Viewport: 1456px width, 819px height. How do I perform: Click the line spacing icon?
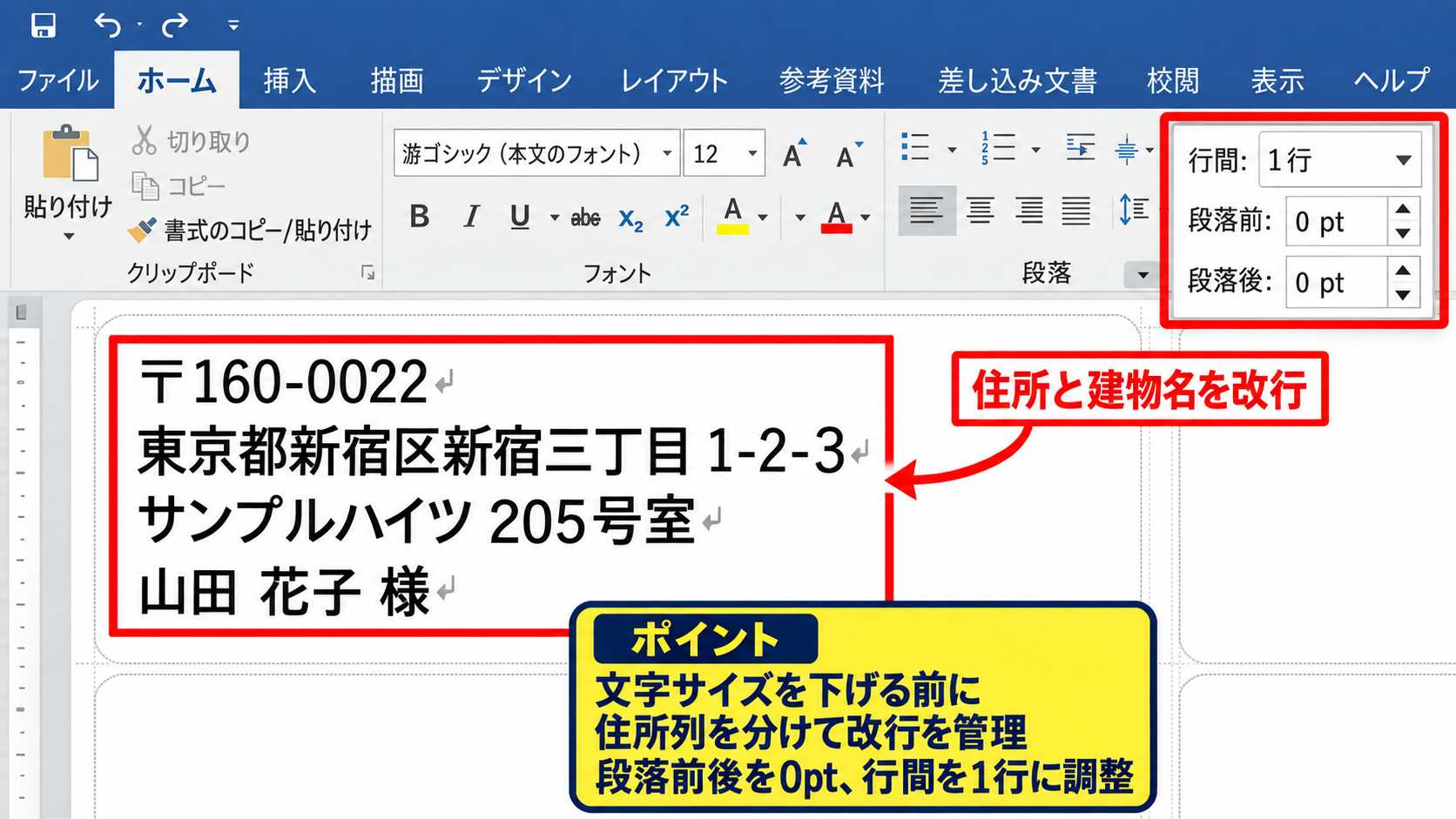(1134, 210)
